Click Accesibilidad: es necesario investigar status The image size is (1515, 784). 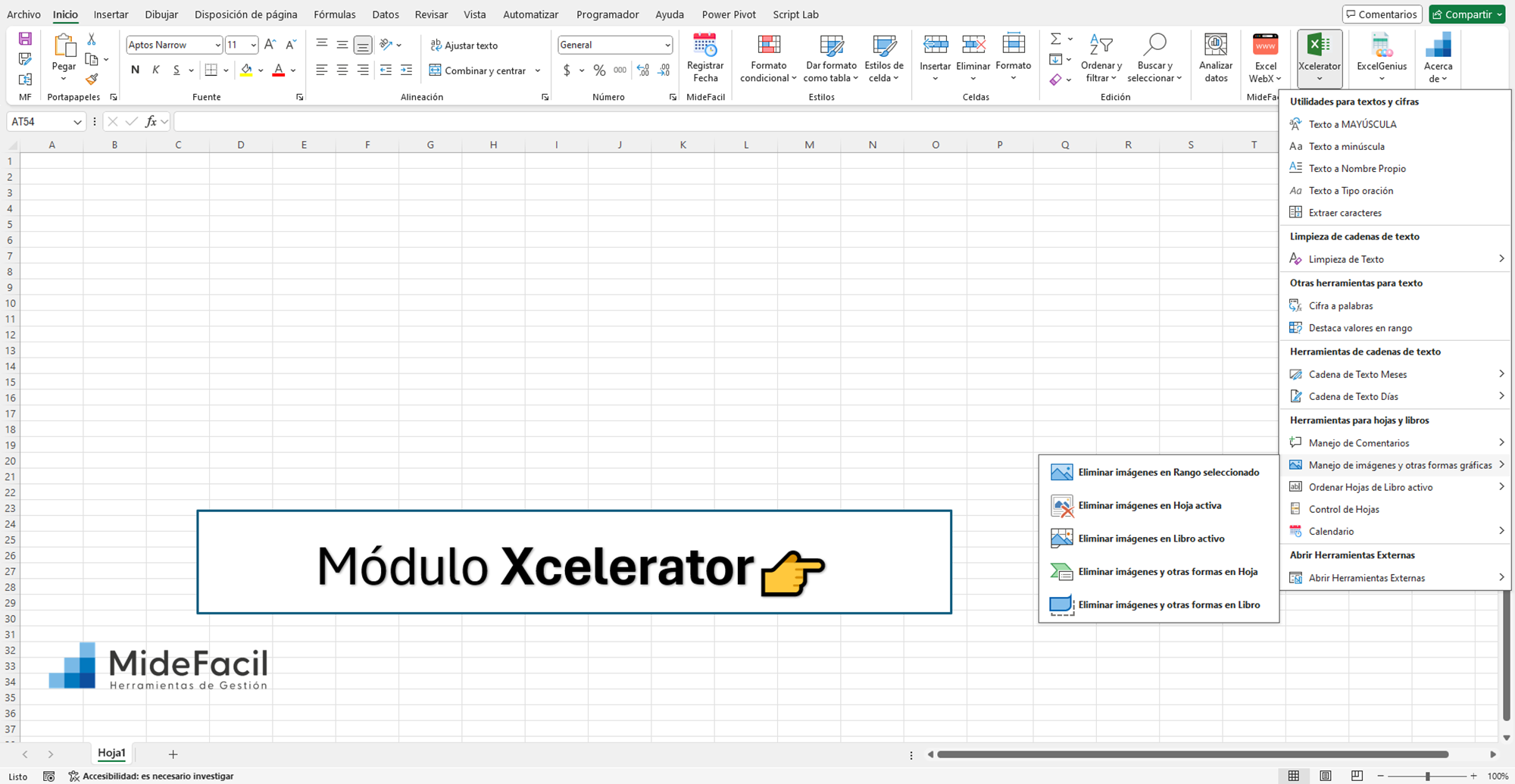coord(151,776)
